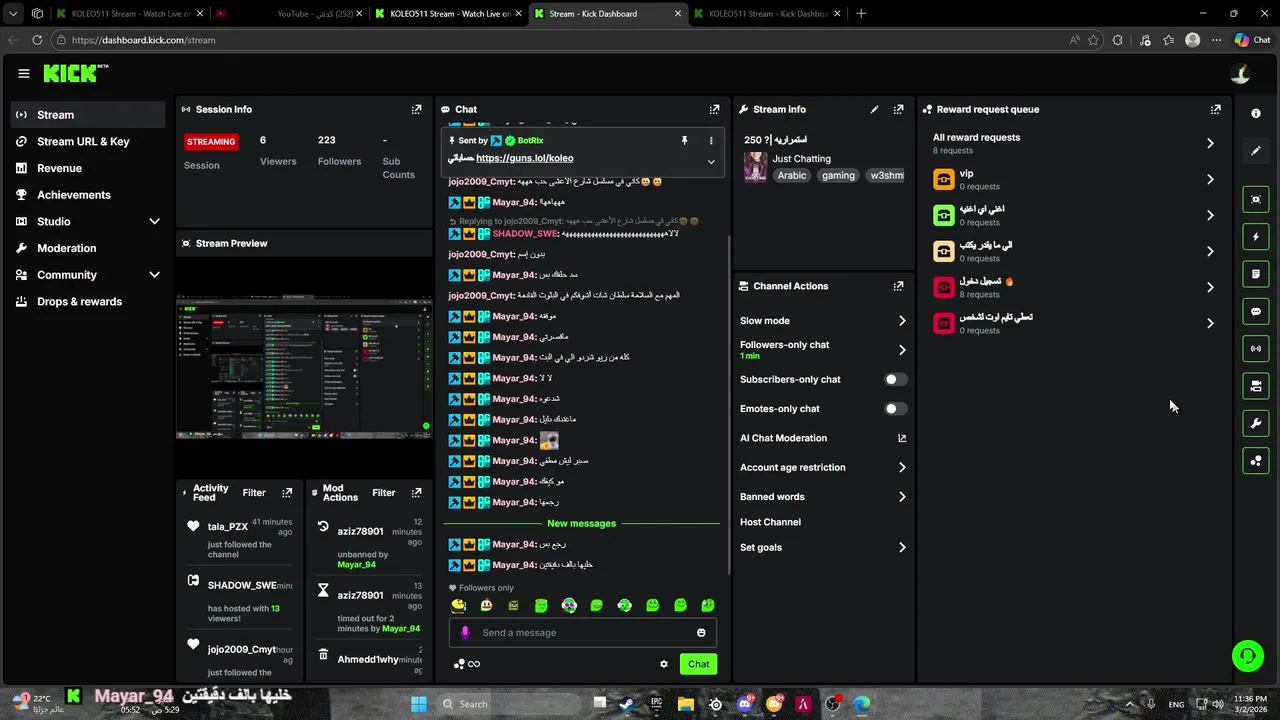Pop out the Stream info panel

tap(898, 109)
